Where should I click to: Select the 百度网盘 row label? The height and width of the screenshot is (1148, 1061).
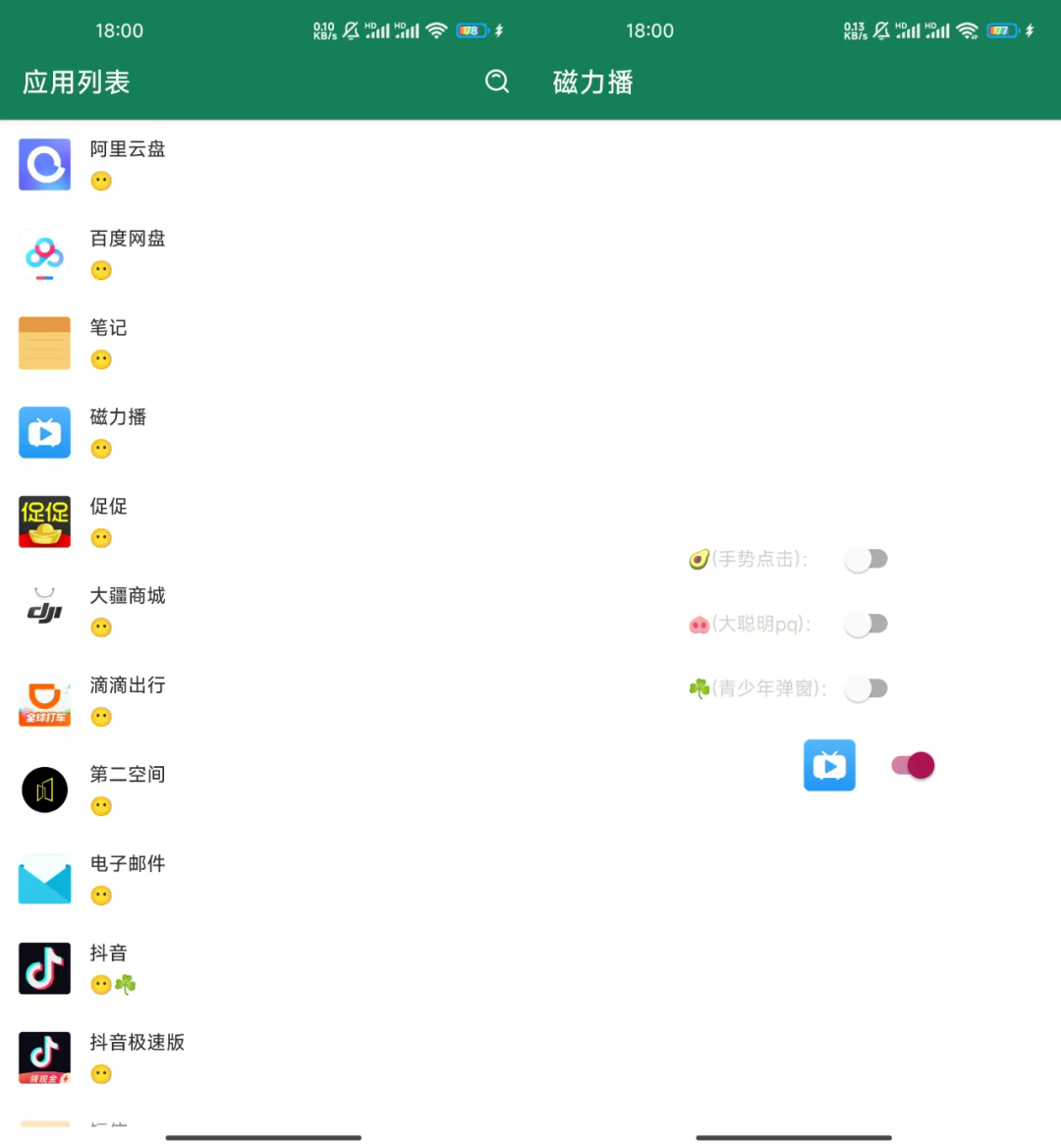pos(128,238)
